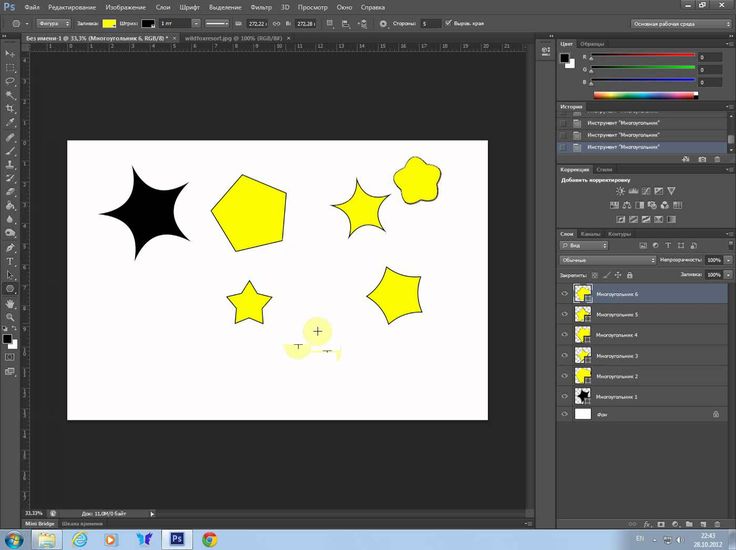Screen dimensions: 736x550
Task: Select the Lasso tool
Action: pos(10,80)
